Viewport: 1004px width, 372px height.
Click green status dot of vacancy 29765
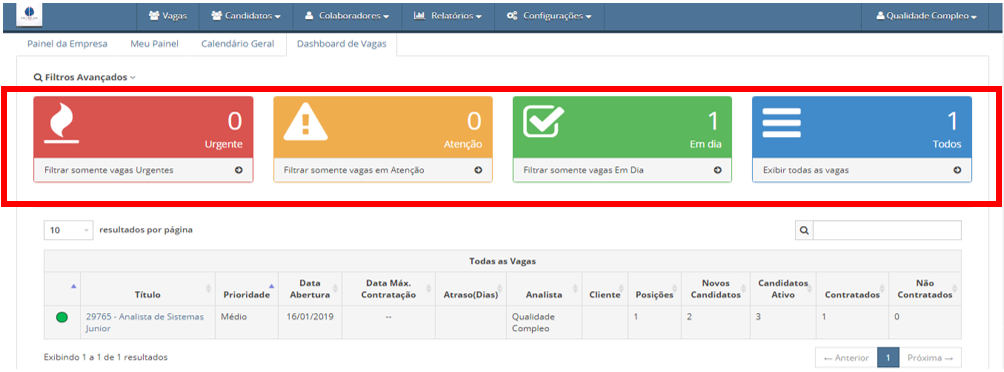[x=62, y=317]
